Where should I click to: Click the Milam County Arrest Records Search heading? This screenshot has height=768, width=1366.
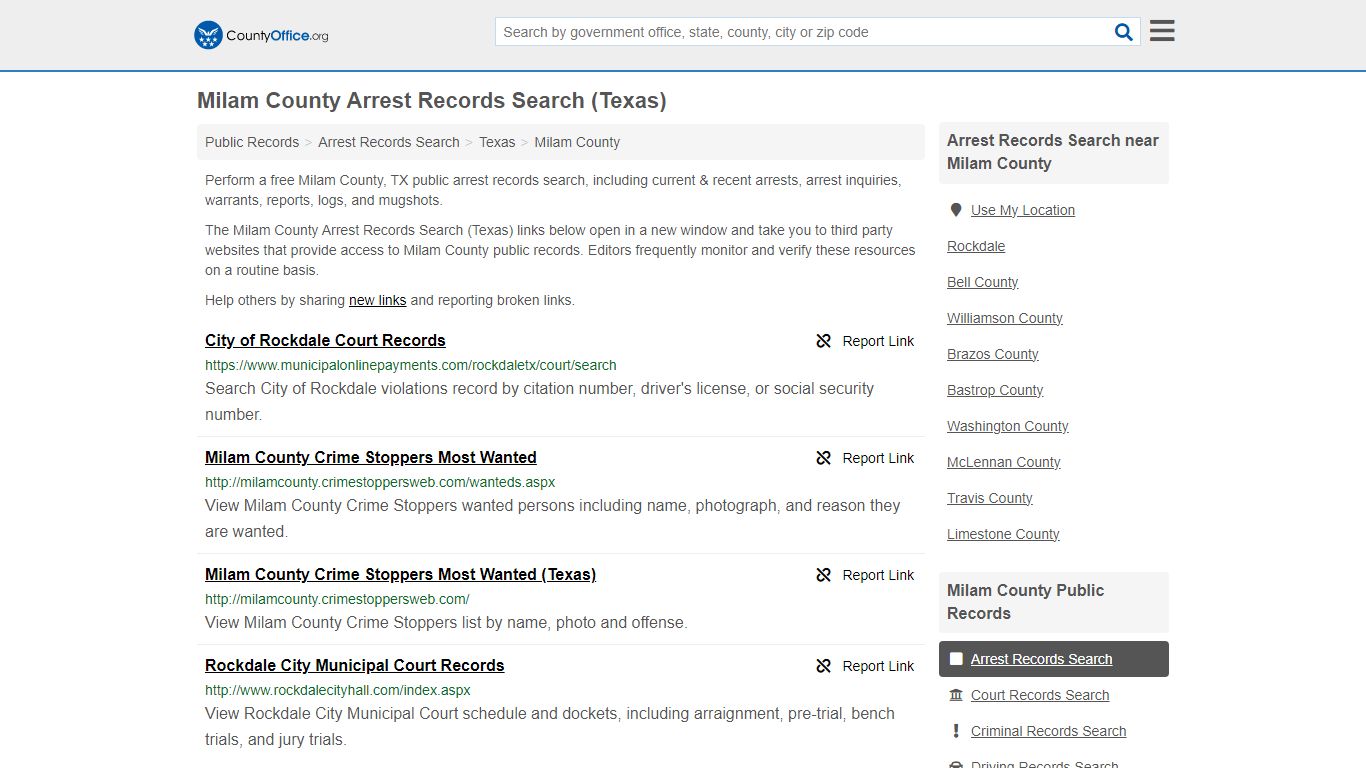click(432, 101)
